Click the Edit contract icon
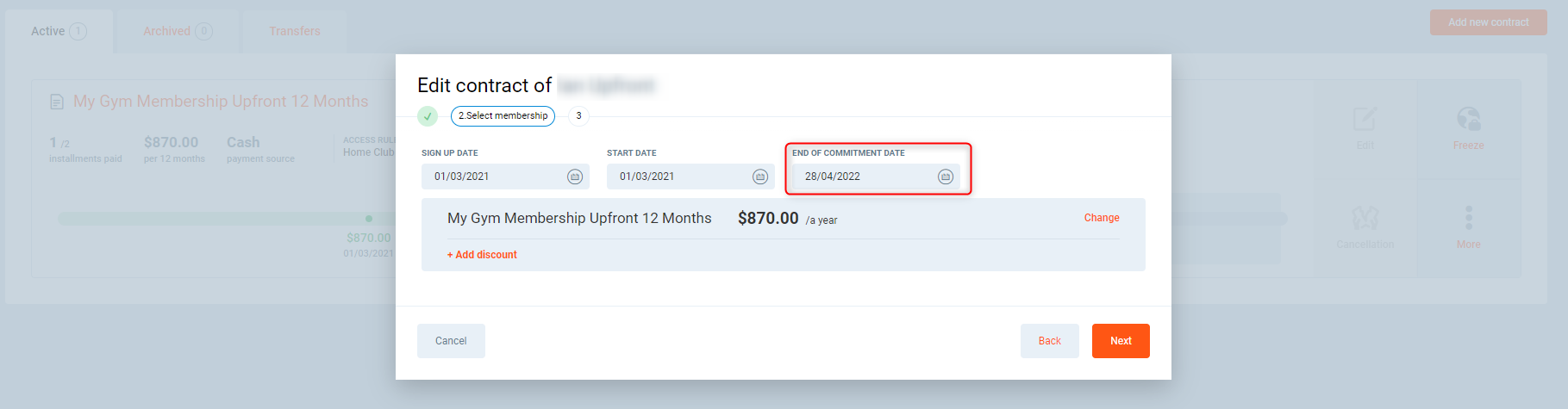 tap(1365, 120)
